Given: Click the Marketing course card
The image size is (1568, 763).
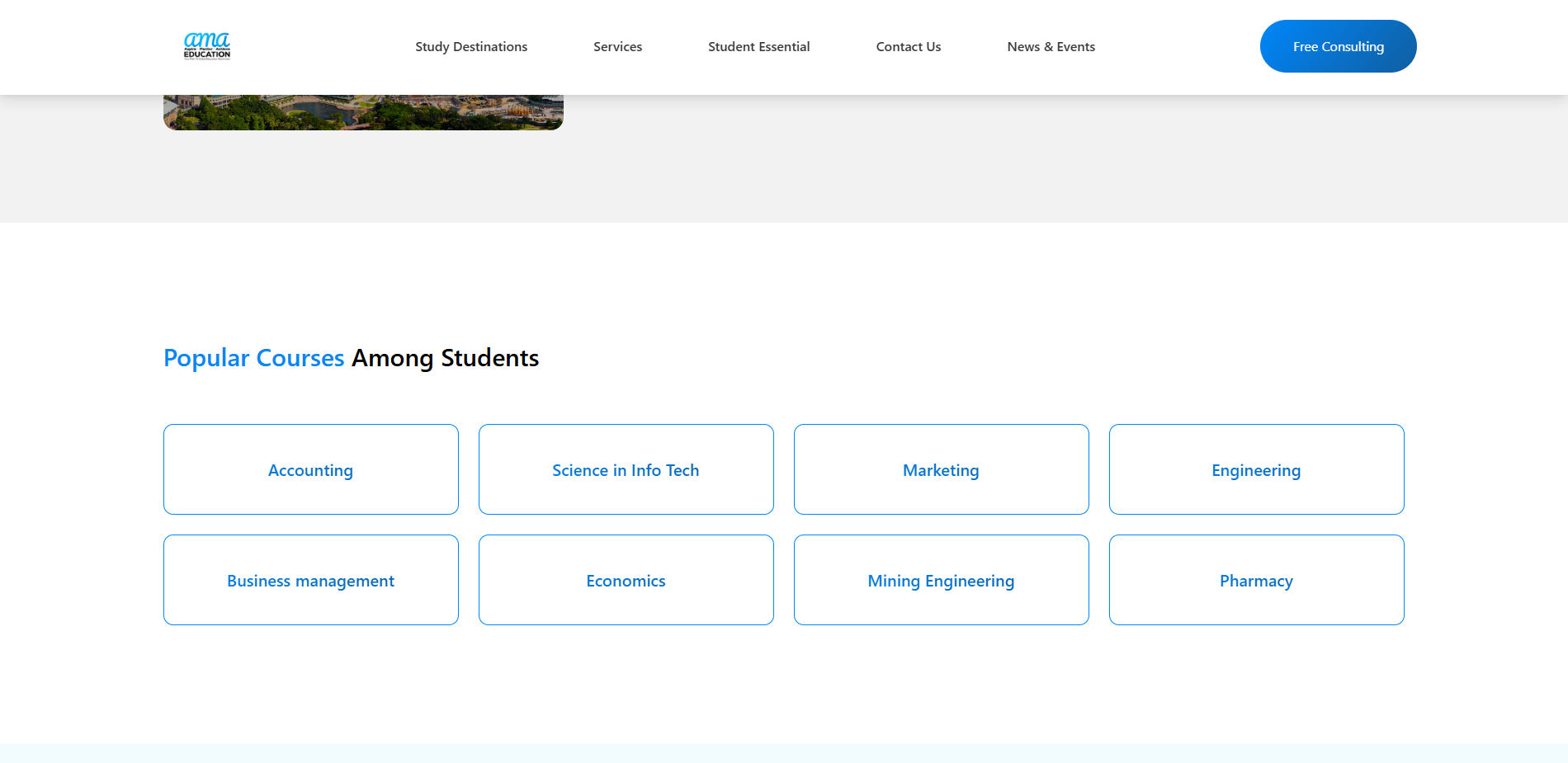Looking at the screenshot, I should pyautogui.click(x=941, y=469).
